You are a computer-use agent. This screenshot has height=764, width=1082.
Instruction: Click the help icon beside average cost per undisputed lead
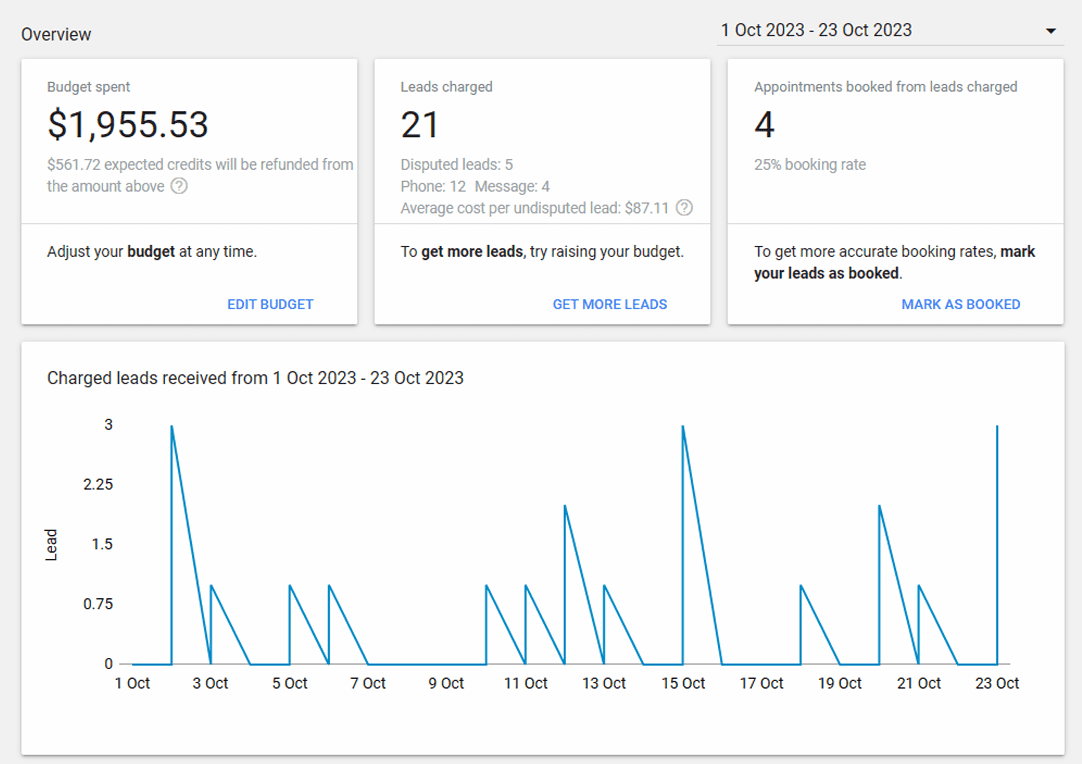coord(684,208)
